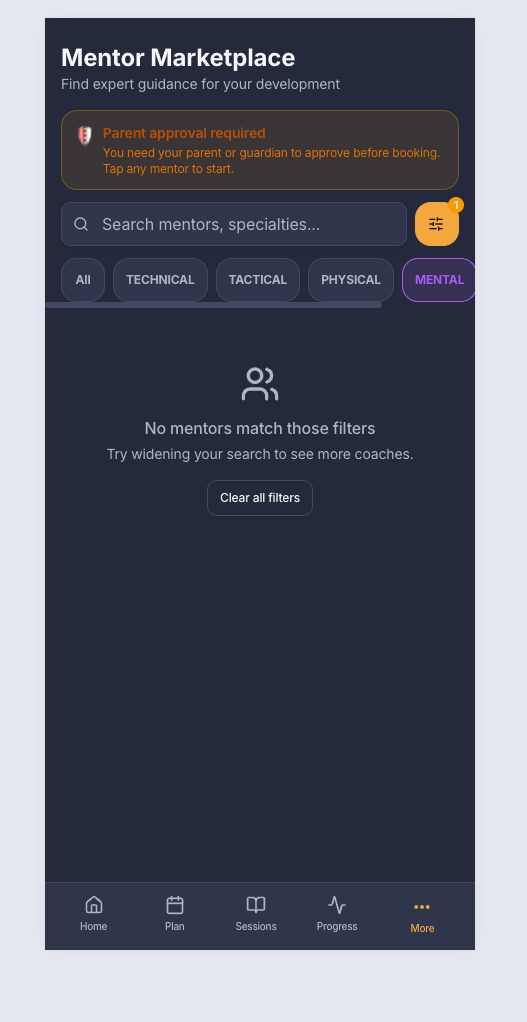Focus the Search mentors input field
This screenshot has width=527, height=1022.
234,224
